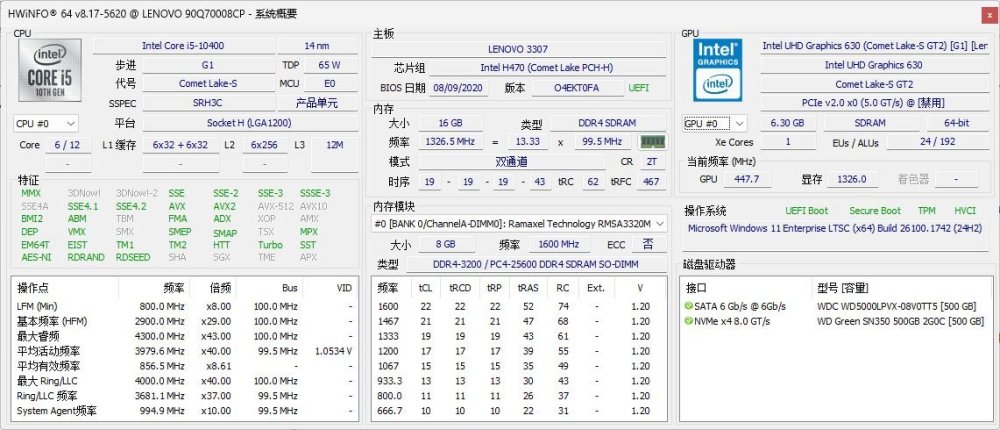Click the Intel Core i5 10th Gen logo
This screenshot has height=430, width=1000.
click(50, 70)
